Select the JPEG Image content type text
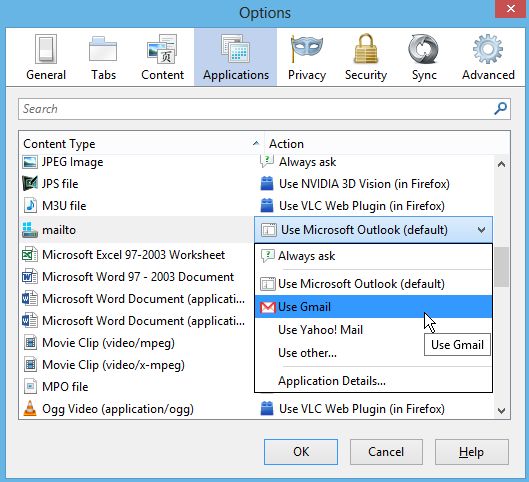The width and height of the screenshot is (529, 482). 73,162
